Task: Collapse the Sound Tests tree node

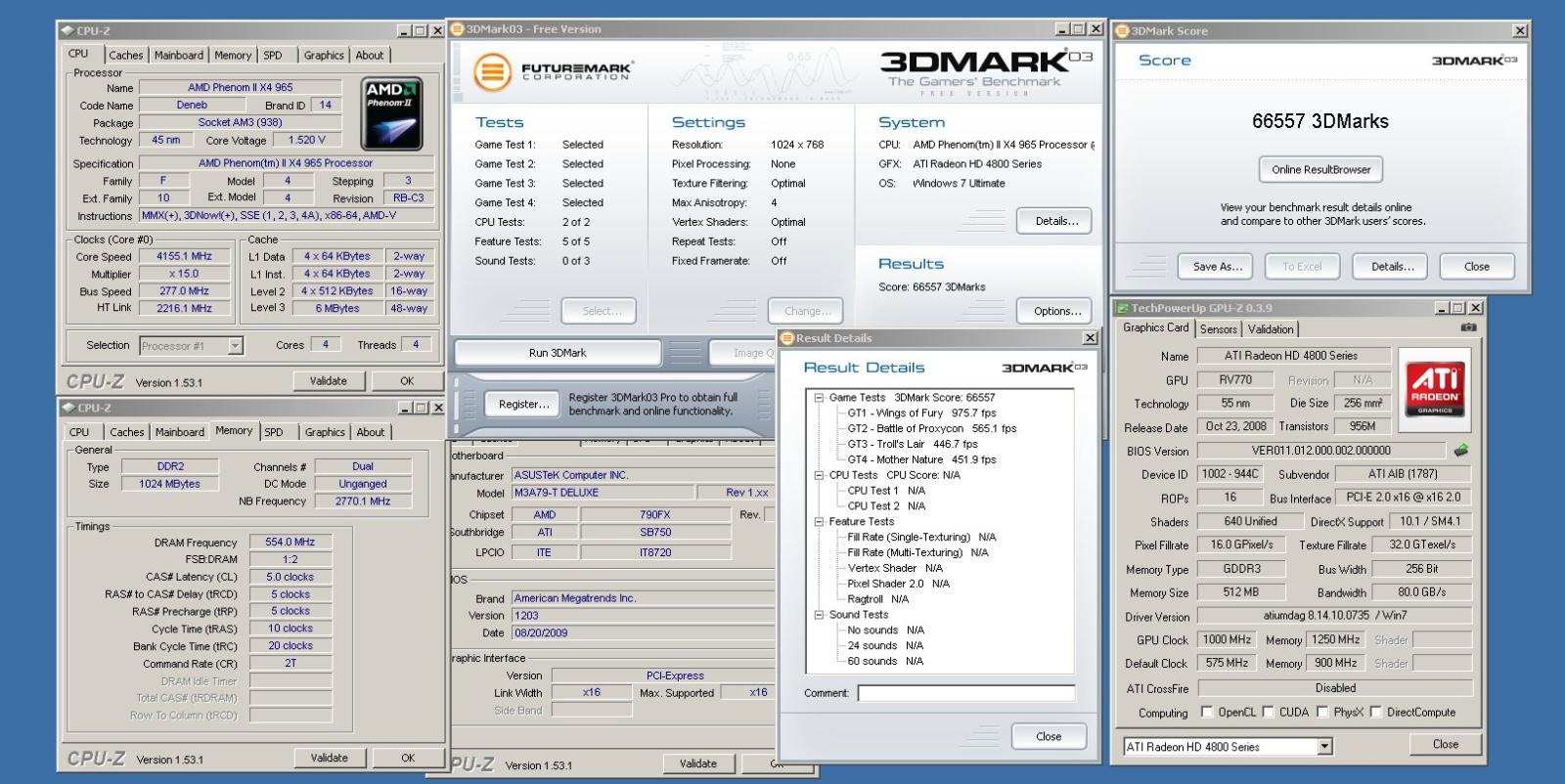Action: tap(819, 615)
